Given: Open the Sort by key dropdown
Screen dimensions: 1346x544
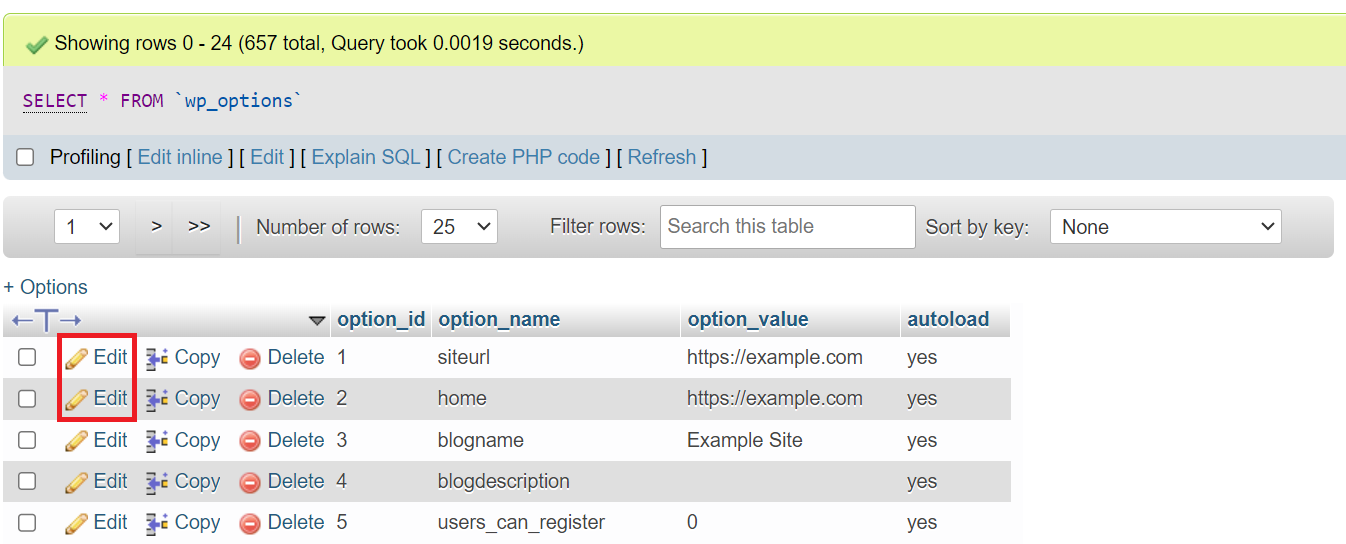Looking at the screenshot, I should 1165,227.
